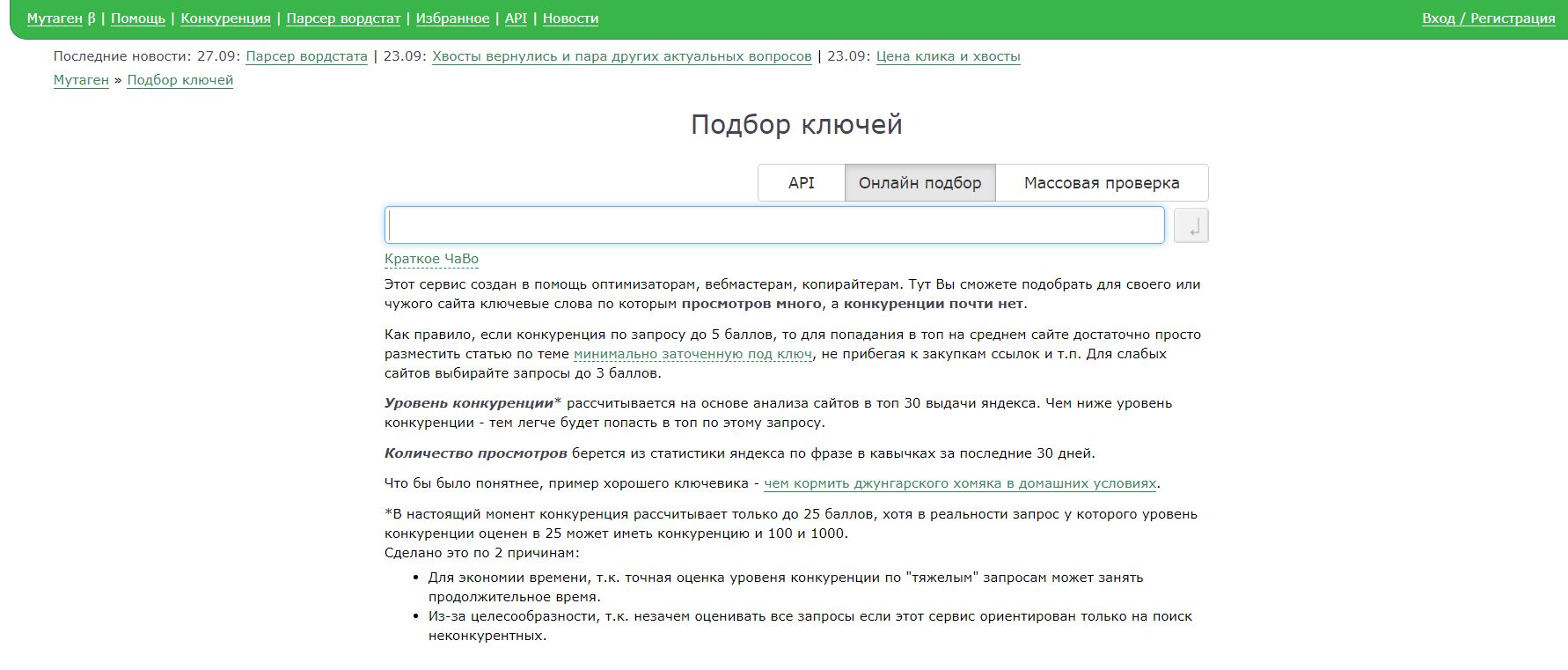
Task: Go to Конкуренция in top navigation
Action: 225,18
